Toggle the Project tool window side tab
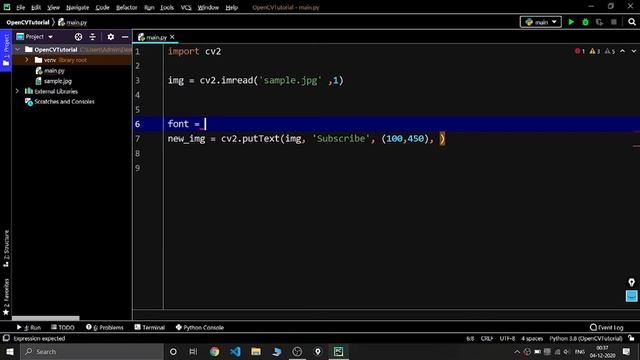Screen dimensions: 640x360 (x=6, y=50)
